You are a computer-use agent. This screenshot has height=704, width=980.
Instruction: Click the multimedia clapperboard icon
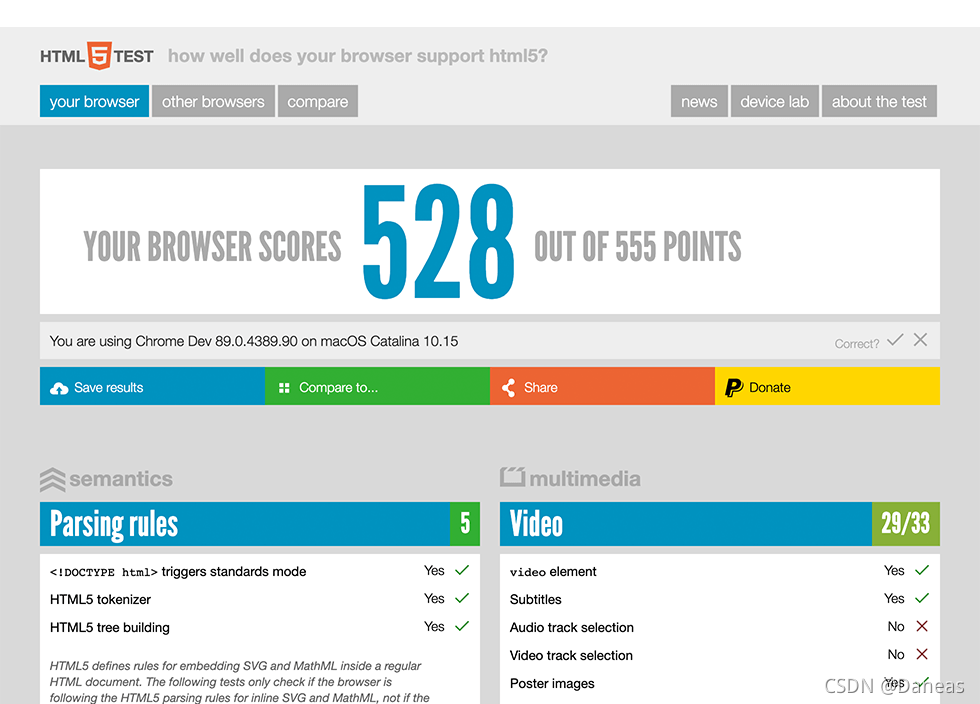[512, 476]
